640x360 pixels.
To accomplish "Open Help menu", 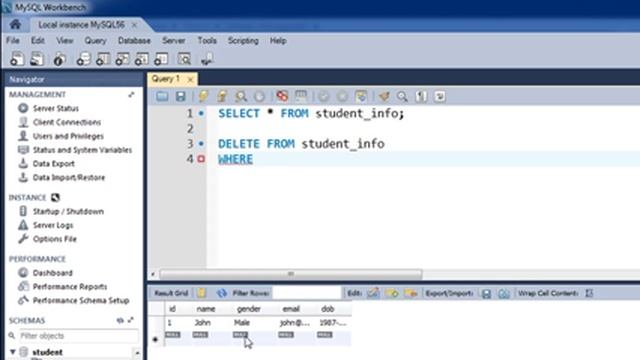I will pos(278,41).
